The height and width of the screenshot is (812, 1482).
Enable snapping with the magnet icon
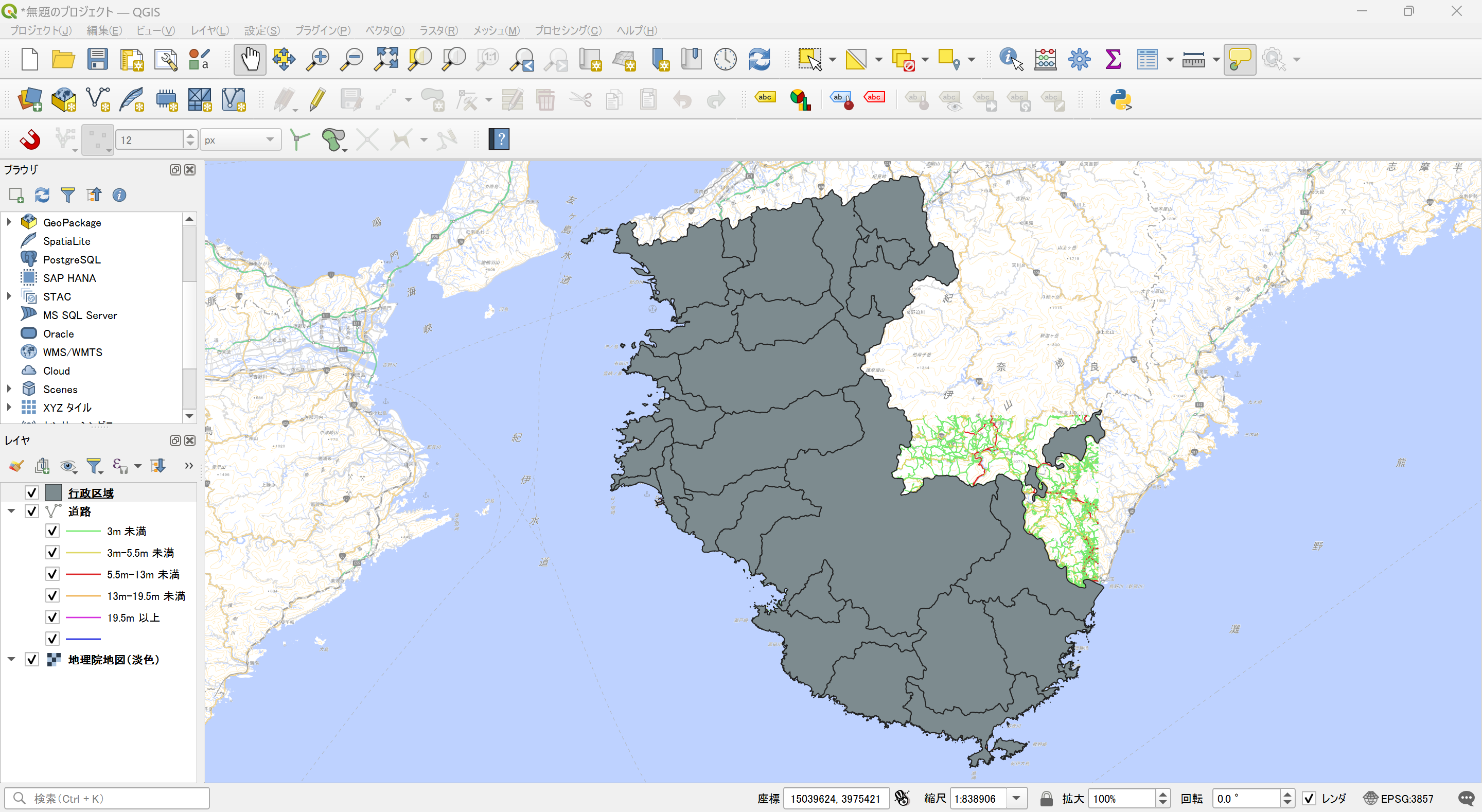pyautogui.click(x=30, y=139)
